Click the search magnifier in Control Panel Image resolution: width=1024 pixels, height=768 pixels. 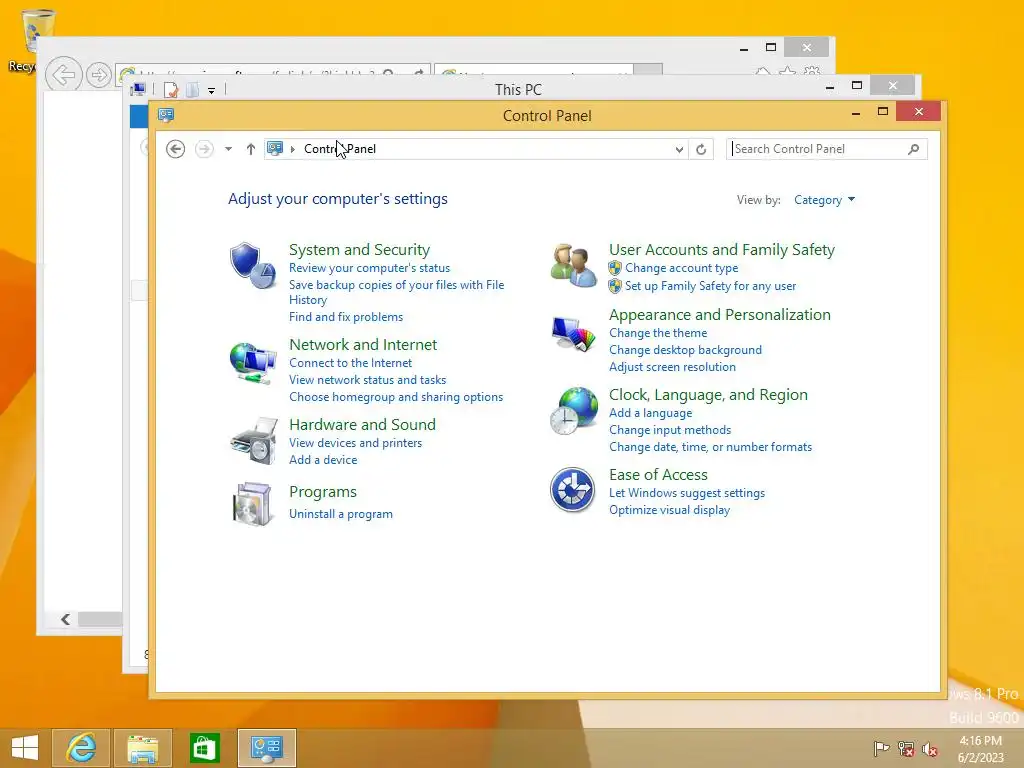(913, 150)
